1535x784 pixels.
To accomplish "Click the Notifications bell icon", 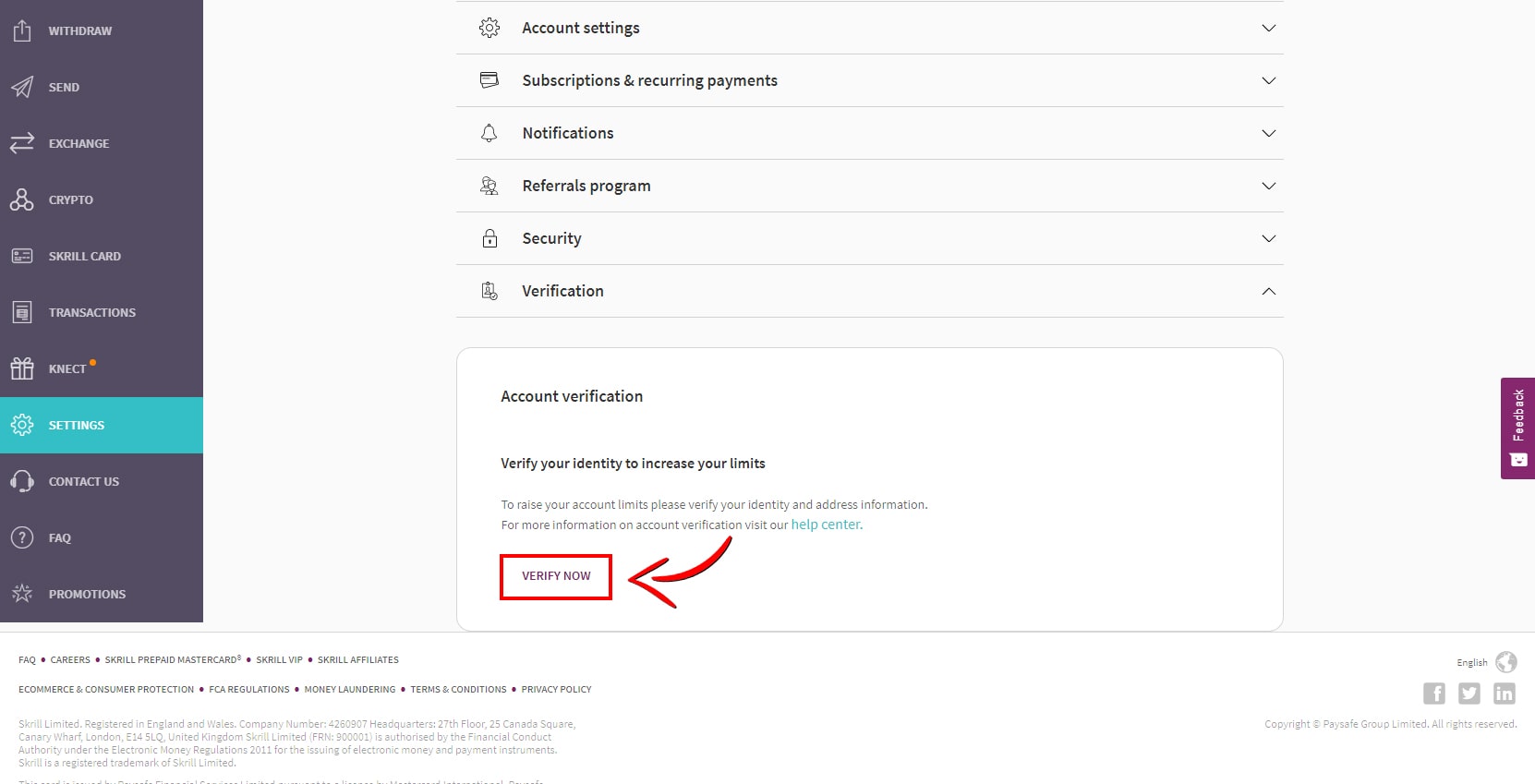I will [490, 133].
